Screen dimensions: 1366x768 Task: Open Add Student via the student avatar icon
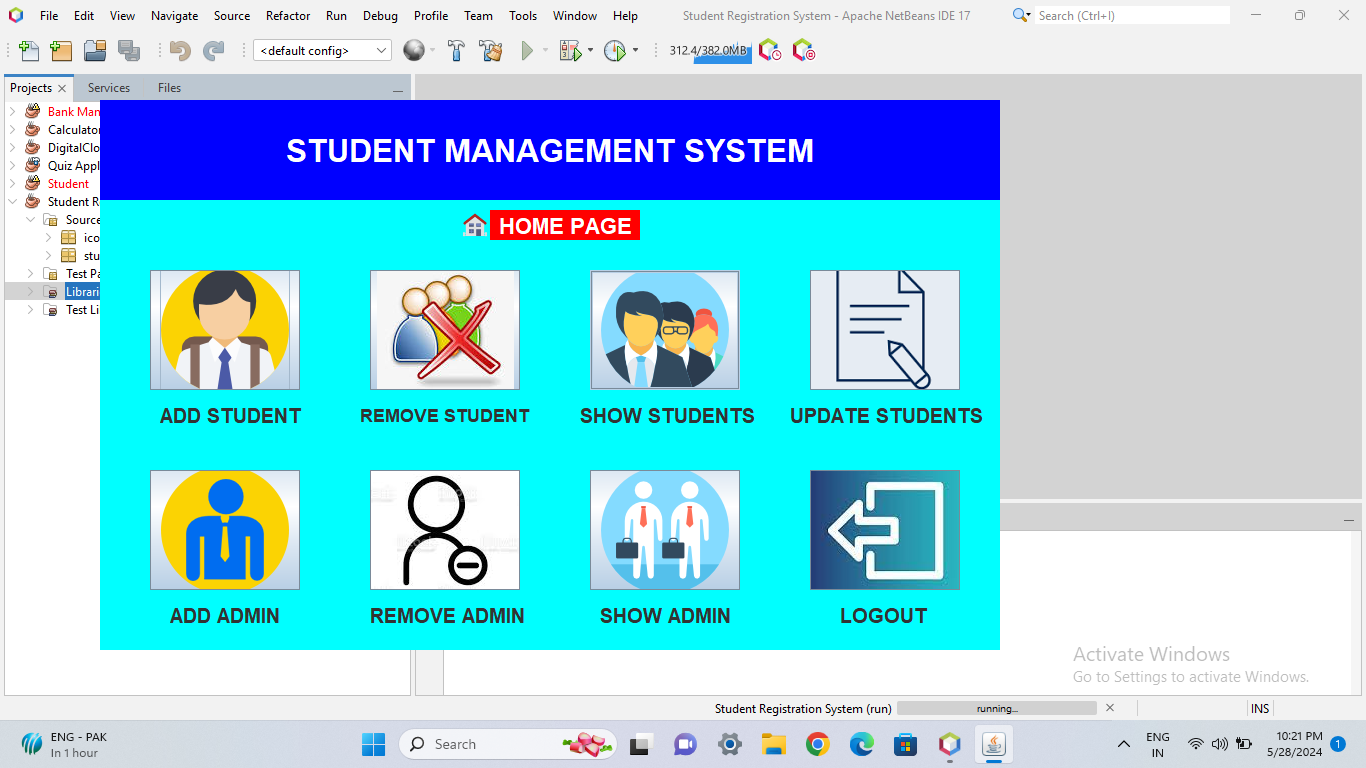(x=225, y=330)
